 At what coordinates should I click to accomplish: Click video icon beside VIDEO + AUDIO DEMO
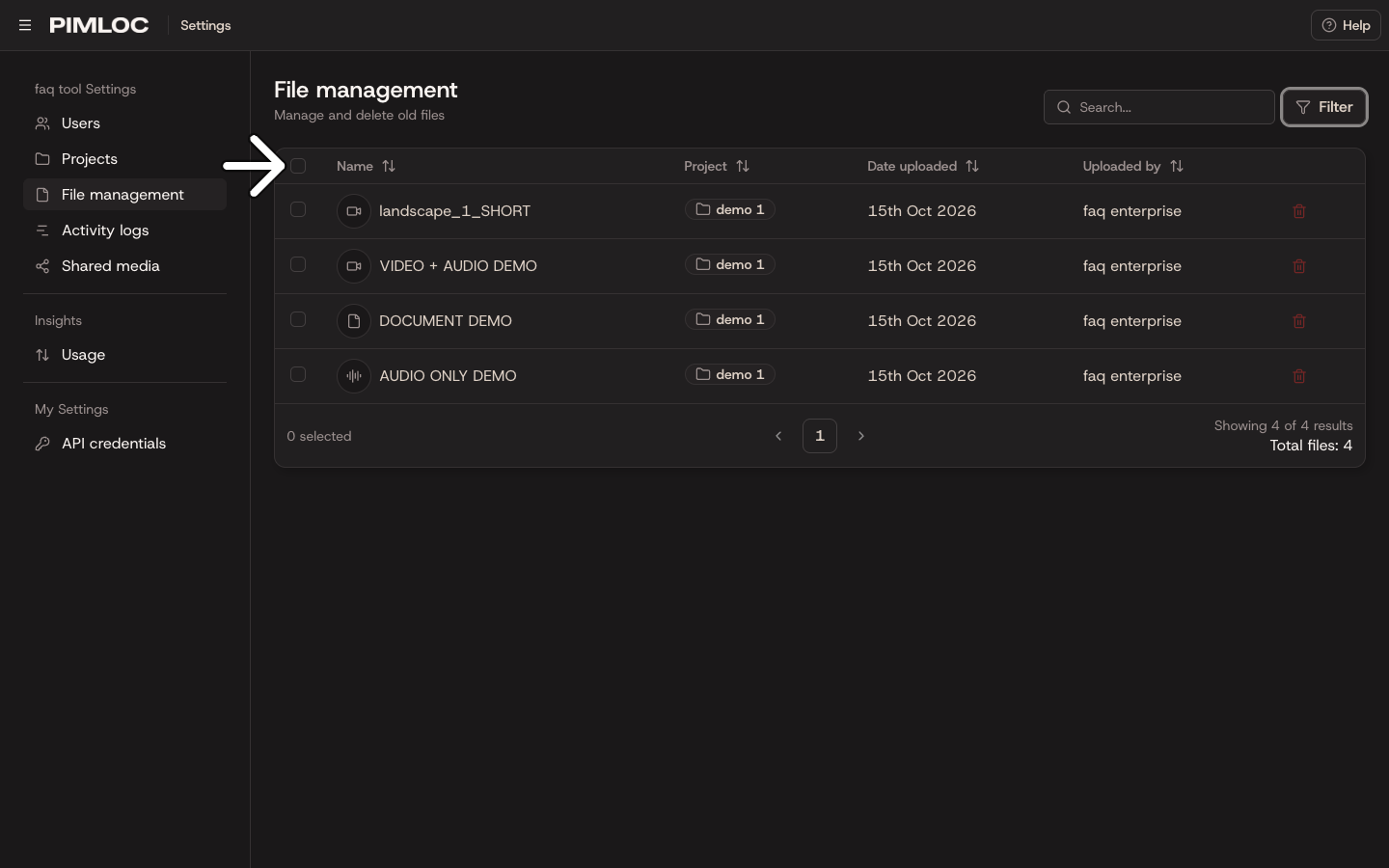[x=354, y=266]
